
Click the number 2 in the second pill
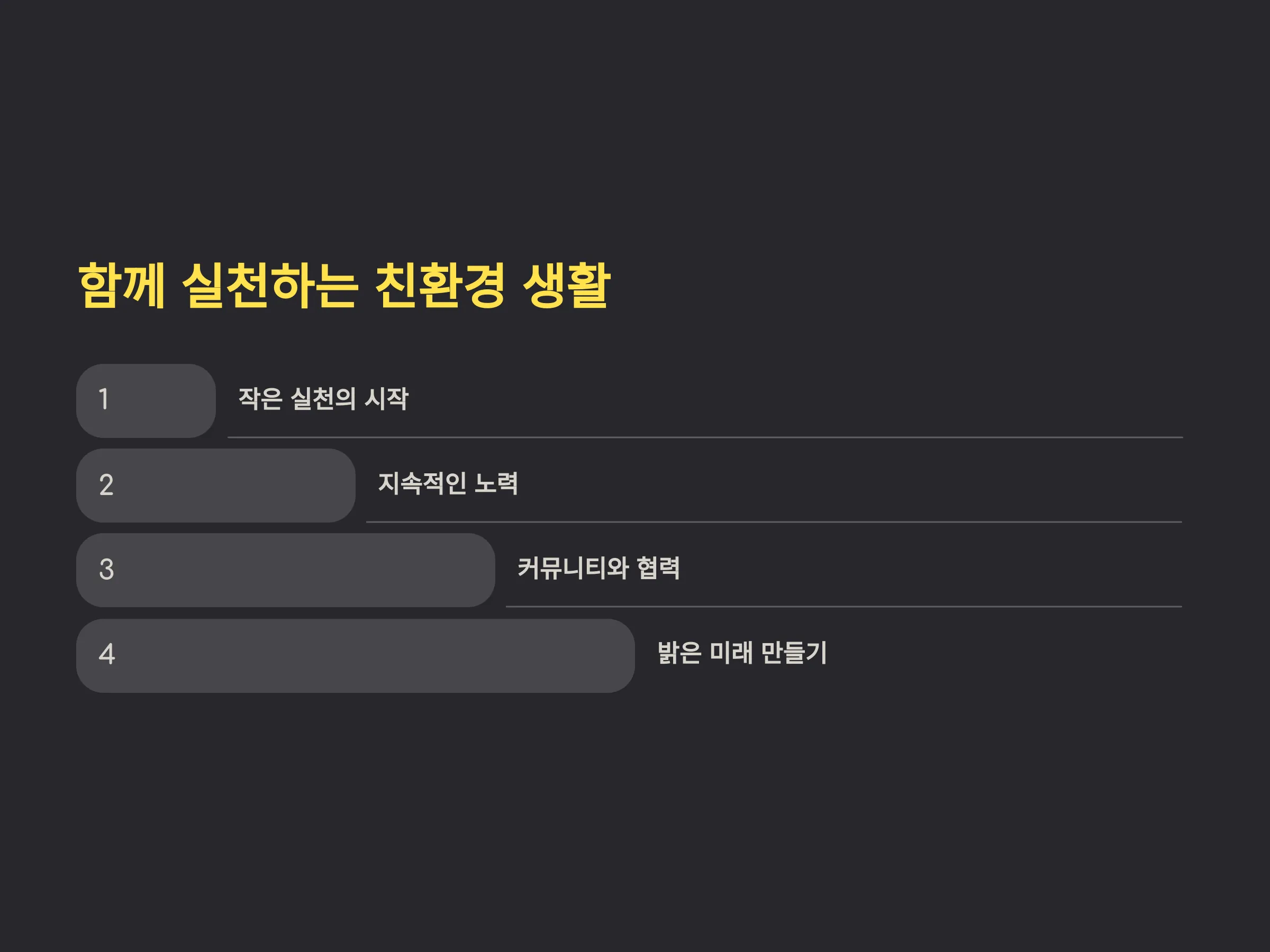(106, 485)
